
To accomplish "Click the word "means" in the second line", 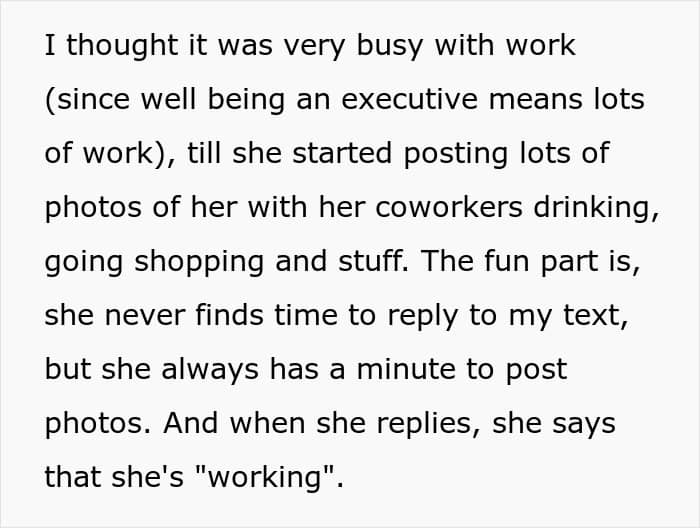I will (x=535, y=100).
